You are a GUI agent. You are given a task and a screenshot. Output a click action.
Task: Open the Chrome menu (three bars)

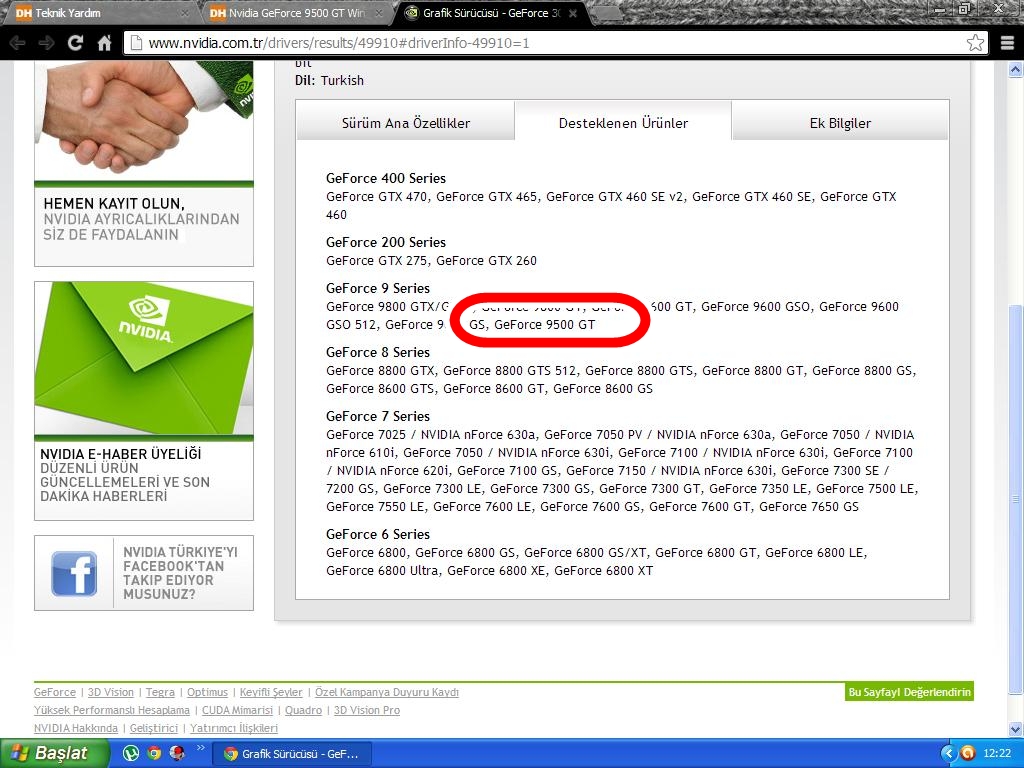point(1008,43)
